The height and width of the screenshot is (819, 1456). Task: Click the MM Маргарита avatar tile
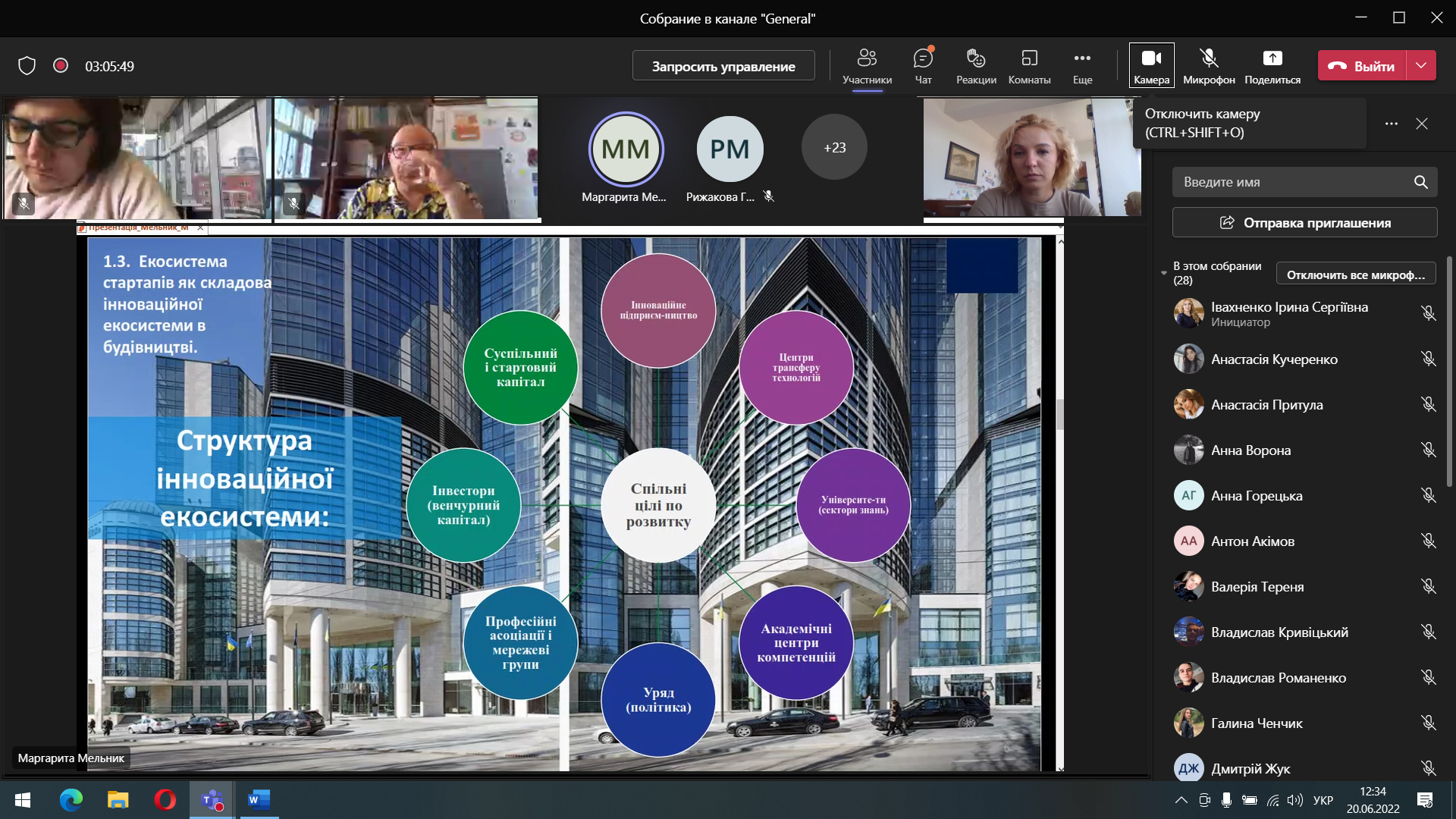click(626, 149)
